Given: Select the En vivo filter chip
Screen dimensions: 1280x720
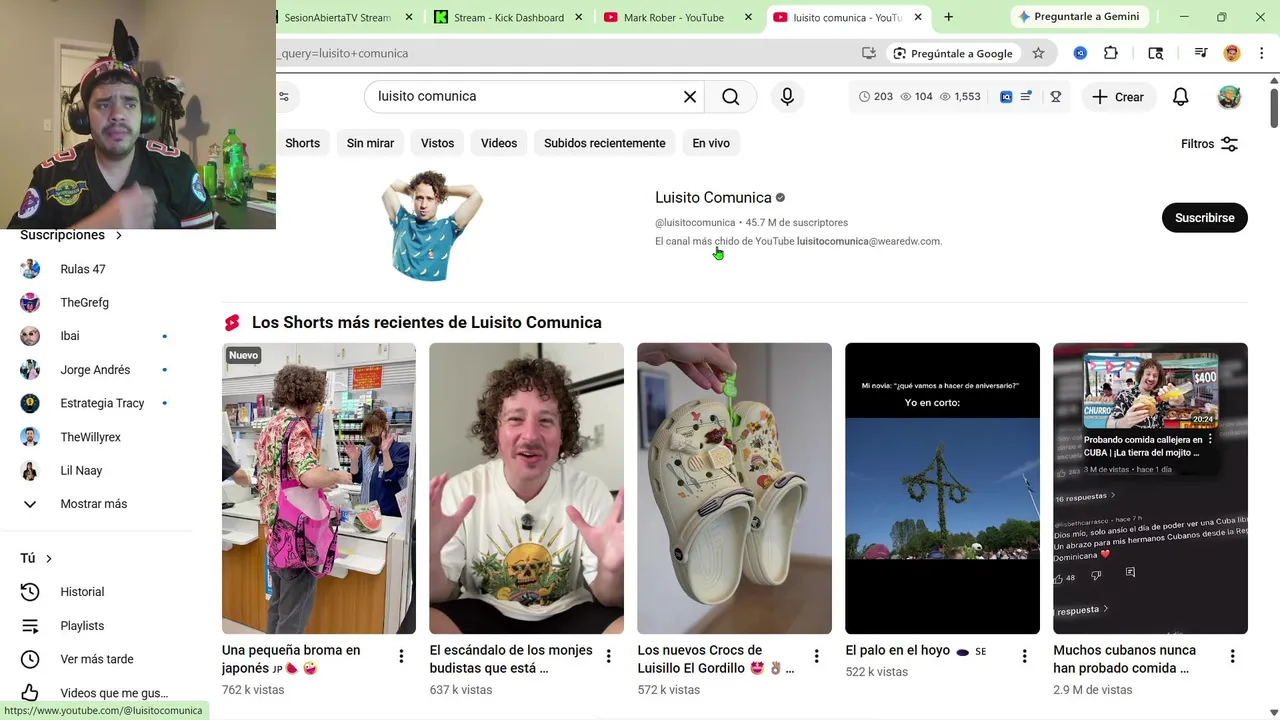Looking at the screenshot, I should tap(711, 143).
